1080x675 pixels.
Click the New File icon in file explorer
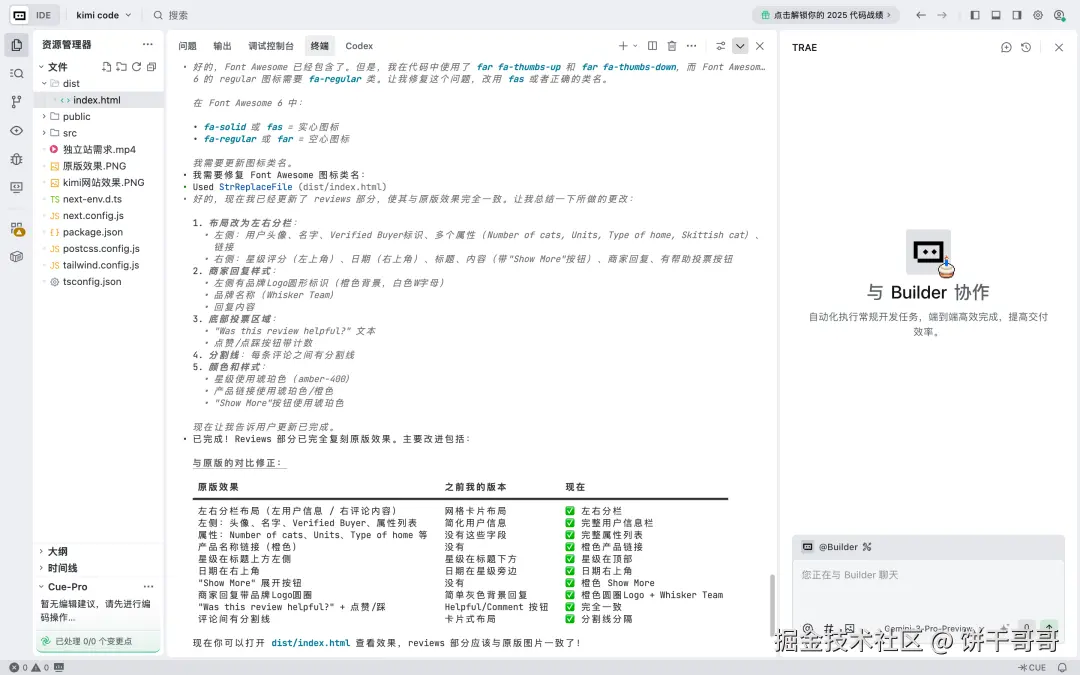point(106,67)
